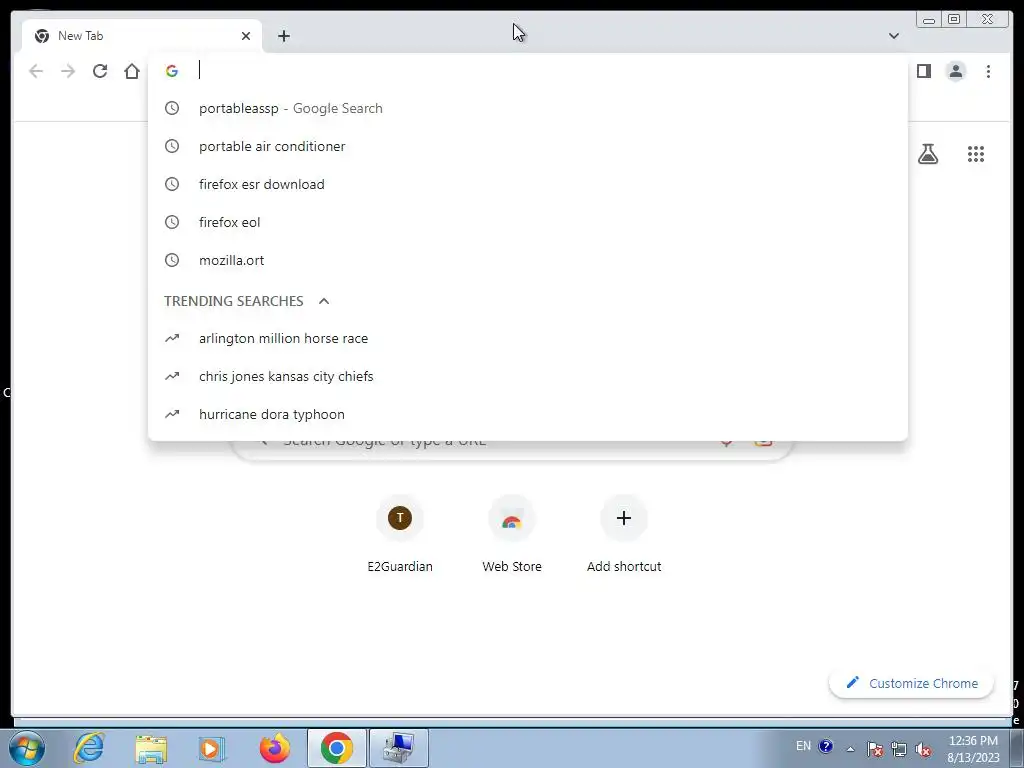Screen dimensions: 1024x768
Task: Open the profile avatar icon
Action: (955, 71)
